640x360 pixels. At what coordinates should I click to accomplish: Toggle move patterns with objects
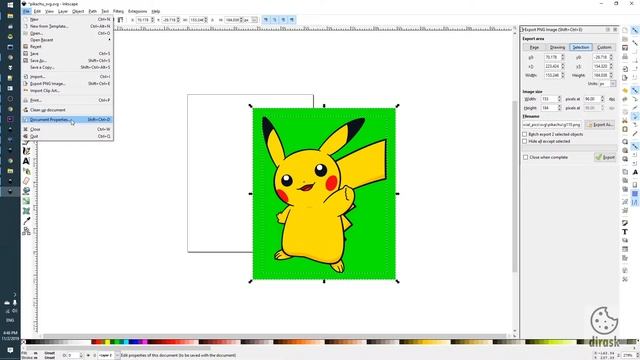(292, 20)
